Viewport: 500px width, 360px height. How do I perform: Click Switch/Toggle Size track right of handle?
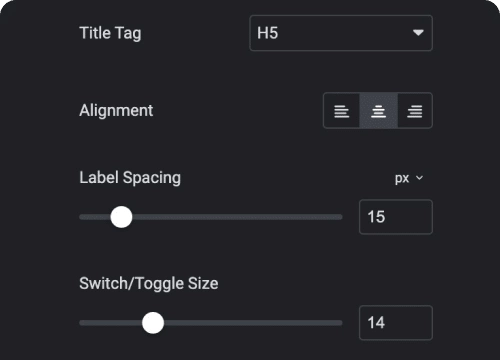[253, 323]
